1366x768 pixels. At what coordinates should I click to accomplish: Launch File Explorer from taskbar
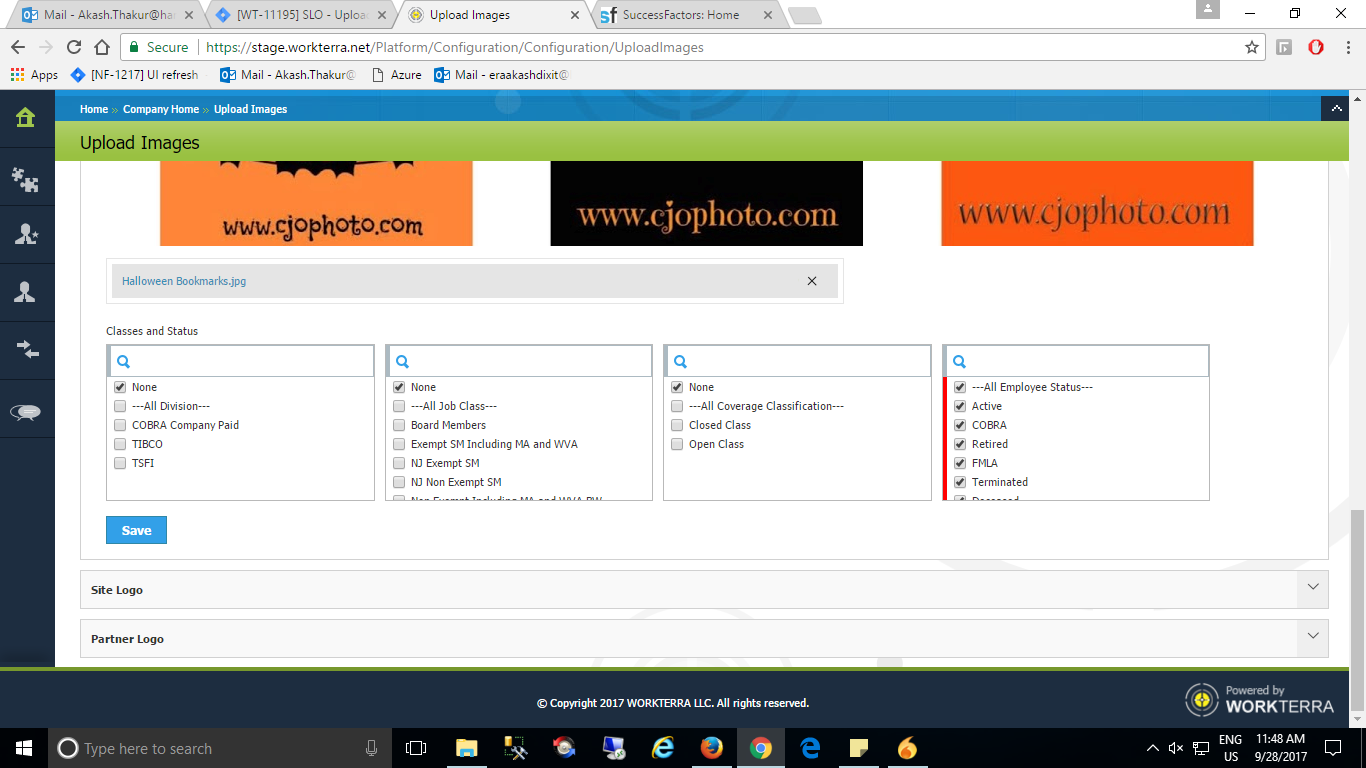467,748
